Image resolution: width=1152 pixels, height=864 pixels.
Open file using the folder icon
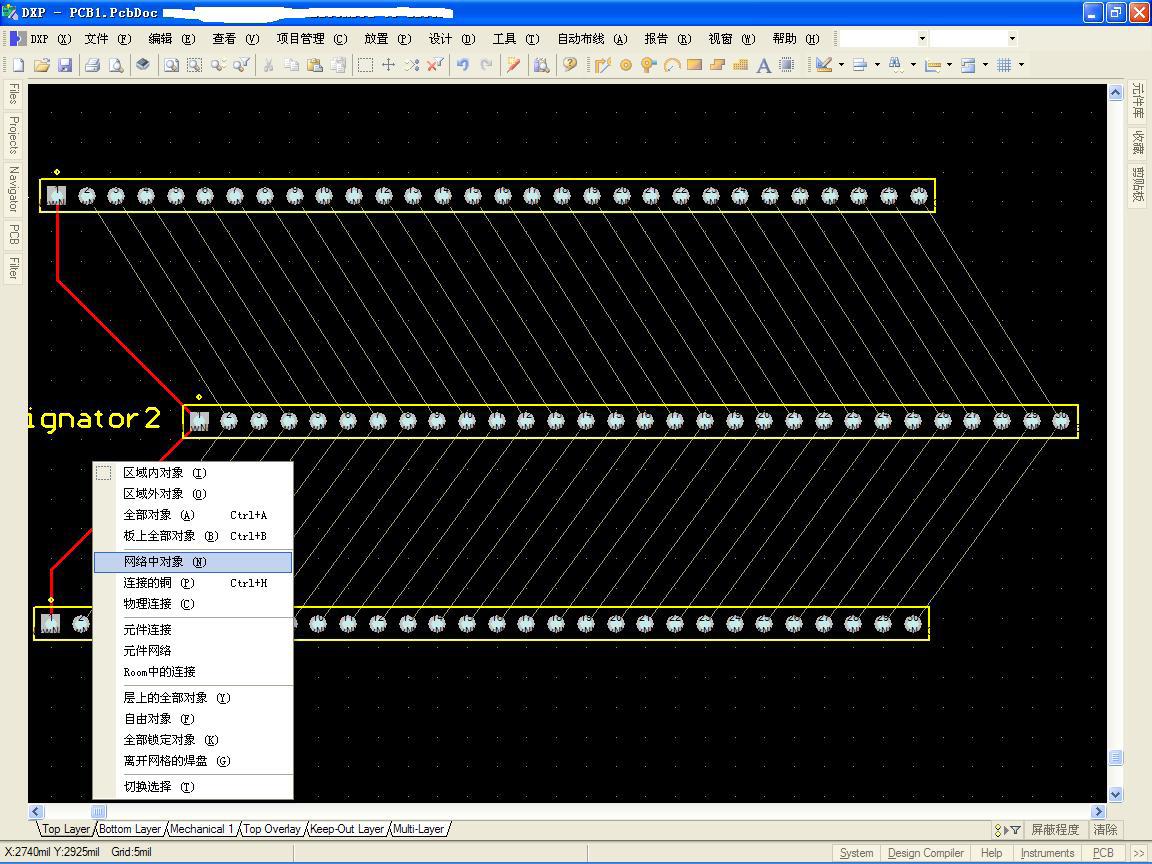click(x=42, y=65)
